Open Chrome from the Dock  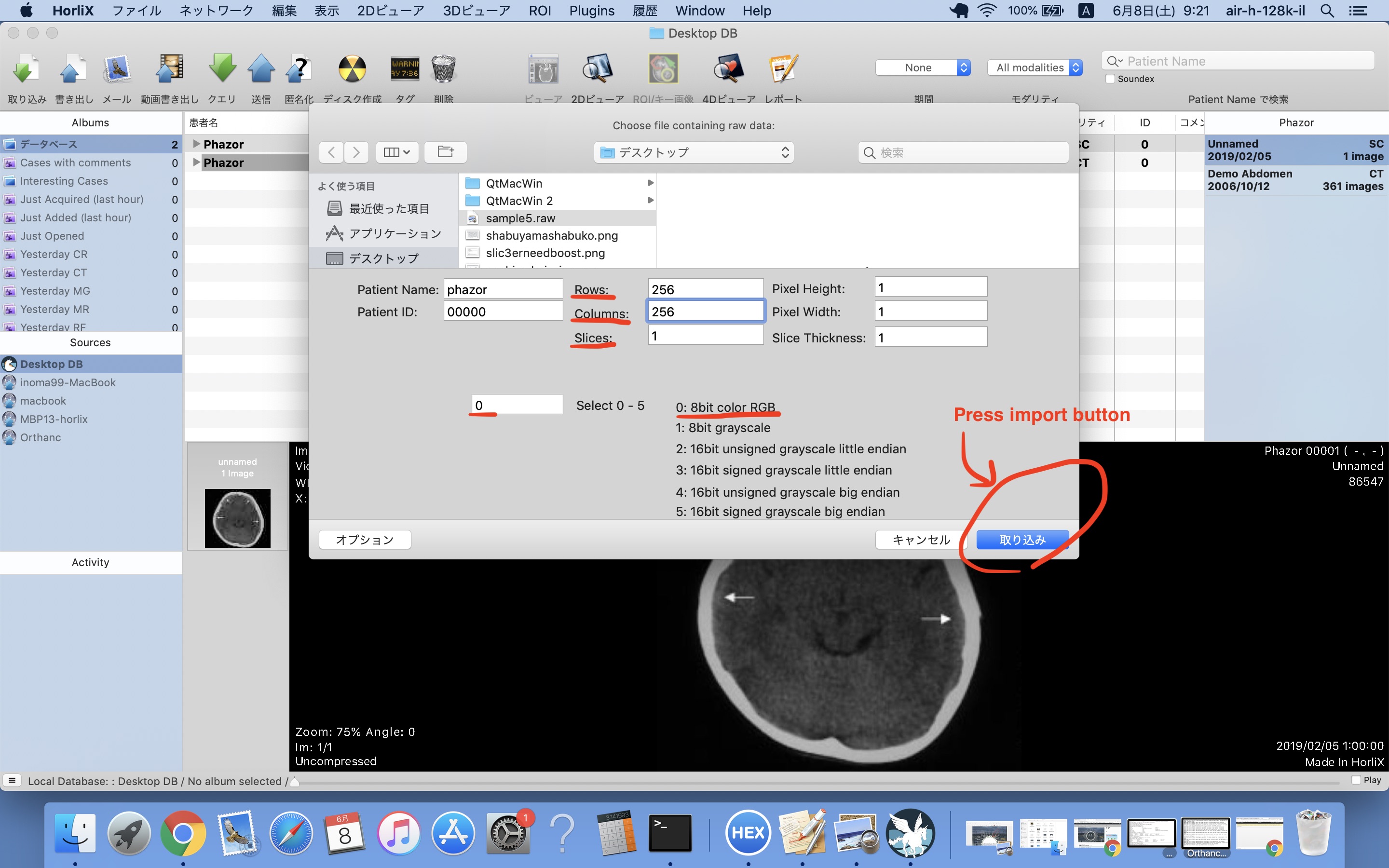click(x=183, y=832)
